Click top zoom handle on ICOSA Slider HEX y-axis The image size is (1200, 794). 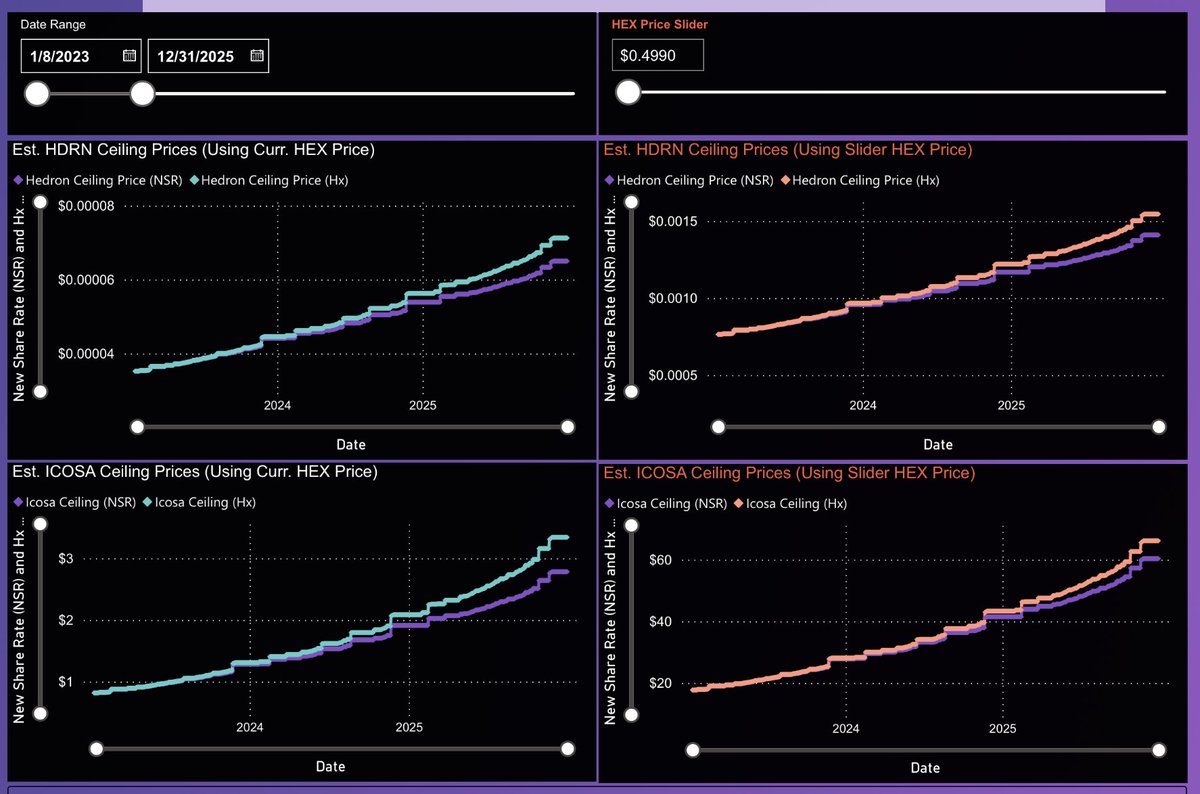(x=631, y=525)
